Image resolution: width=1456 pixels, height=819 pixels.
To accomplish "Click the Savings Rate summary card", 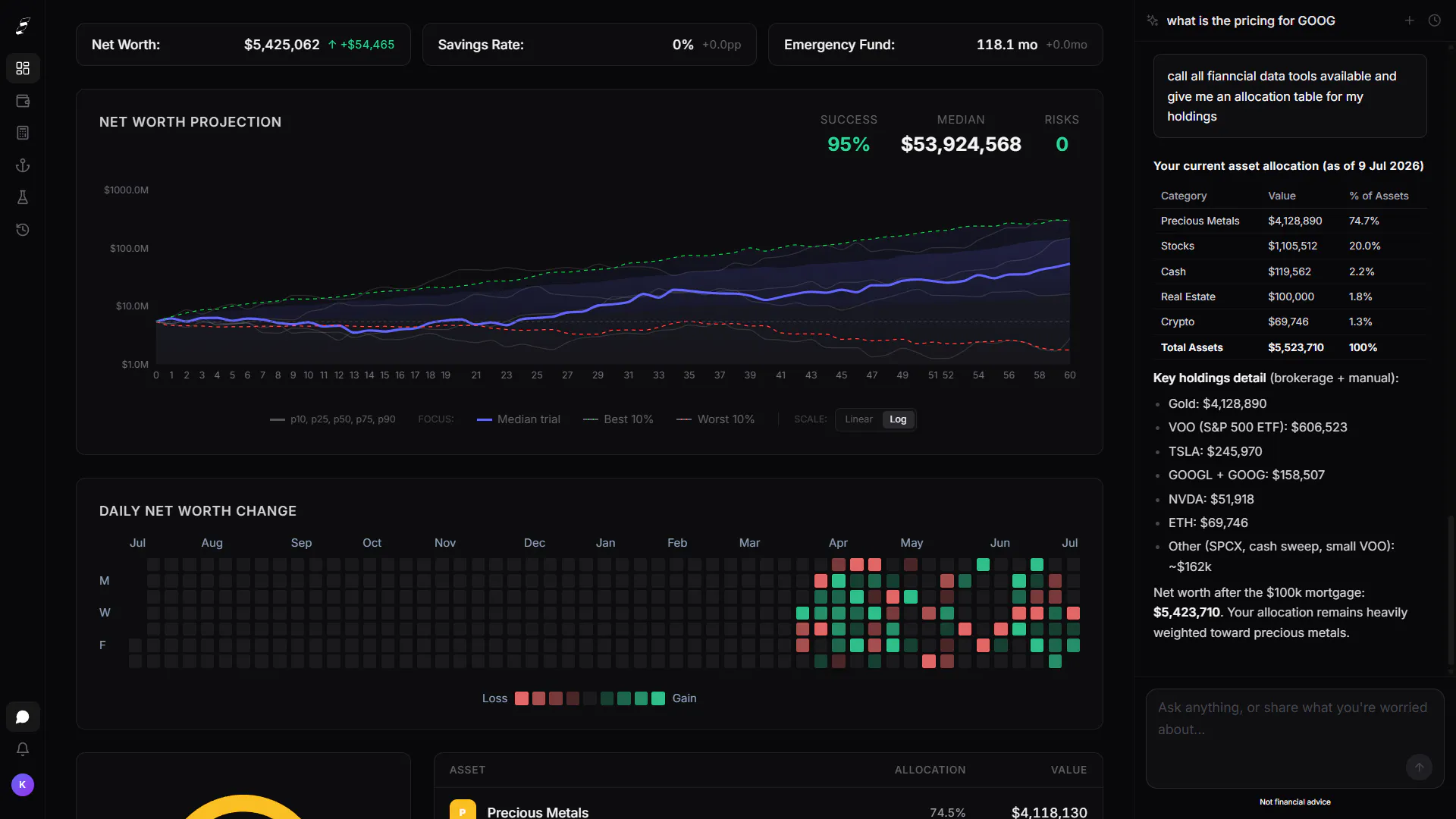I will 589,45.
